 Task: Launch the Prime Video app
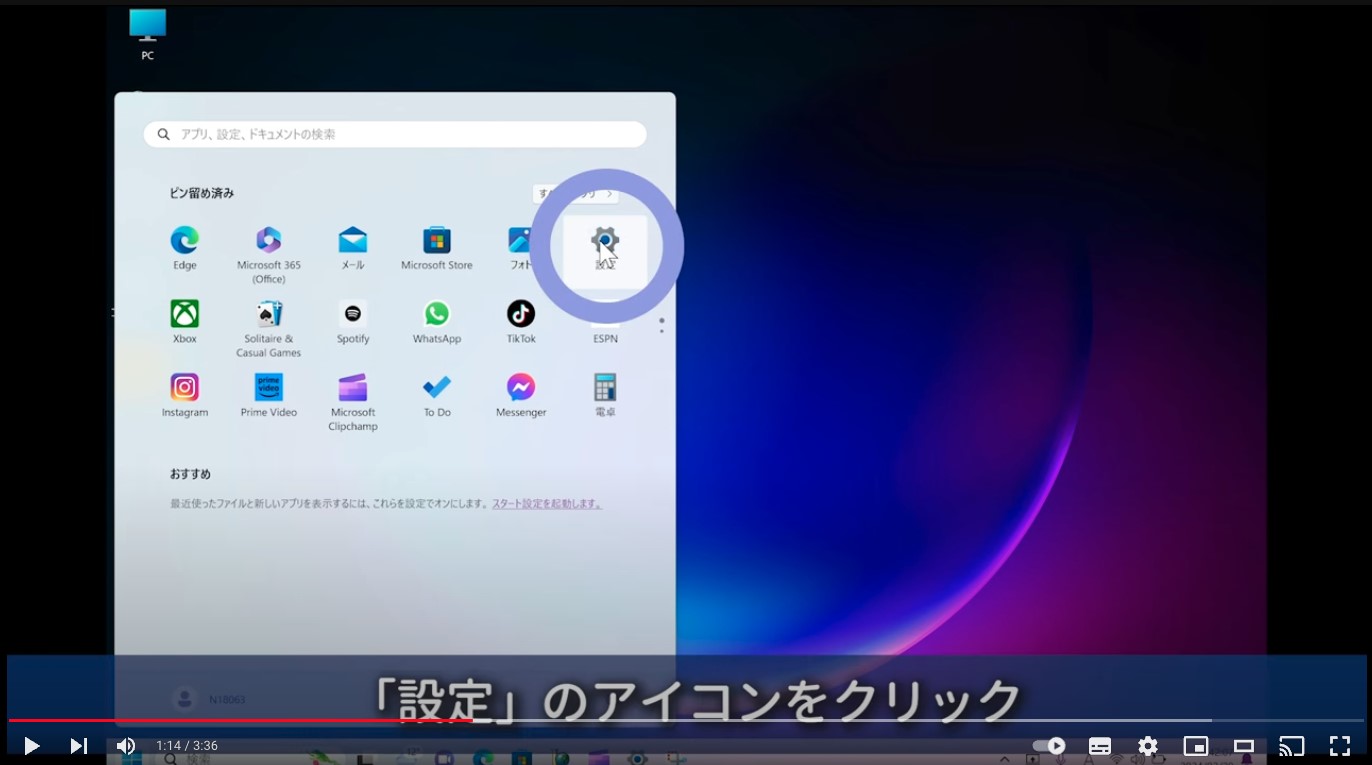[268, 395]
